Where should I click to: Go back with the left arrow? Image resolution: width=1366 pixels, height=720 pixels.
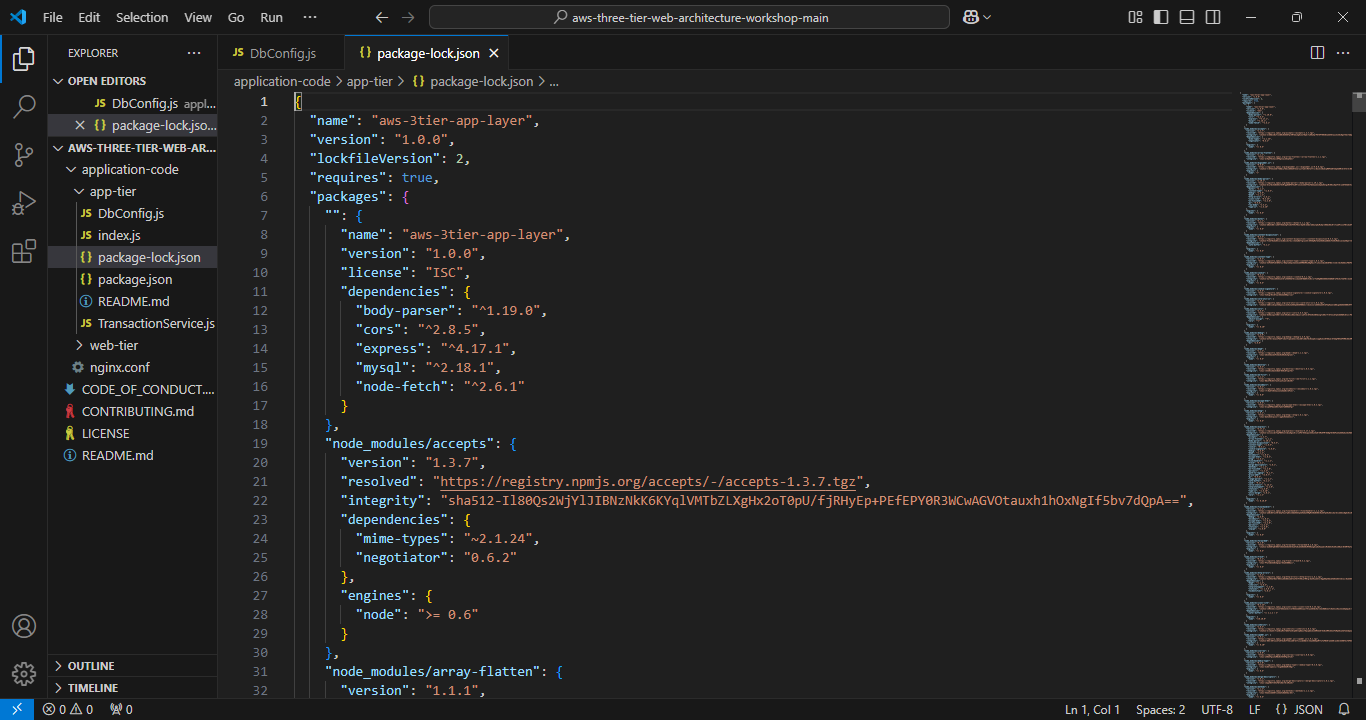381,17
